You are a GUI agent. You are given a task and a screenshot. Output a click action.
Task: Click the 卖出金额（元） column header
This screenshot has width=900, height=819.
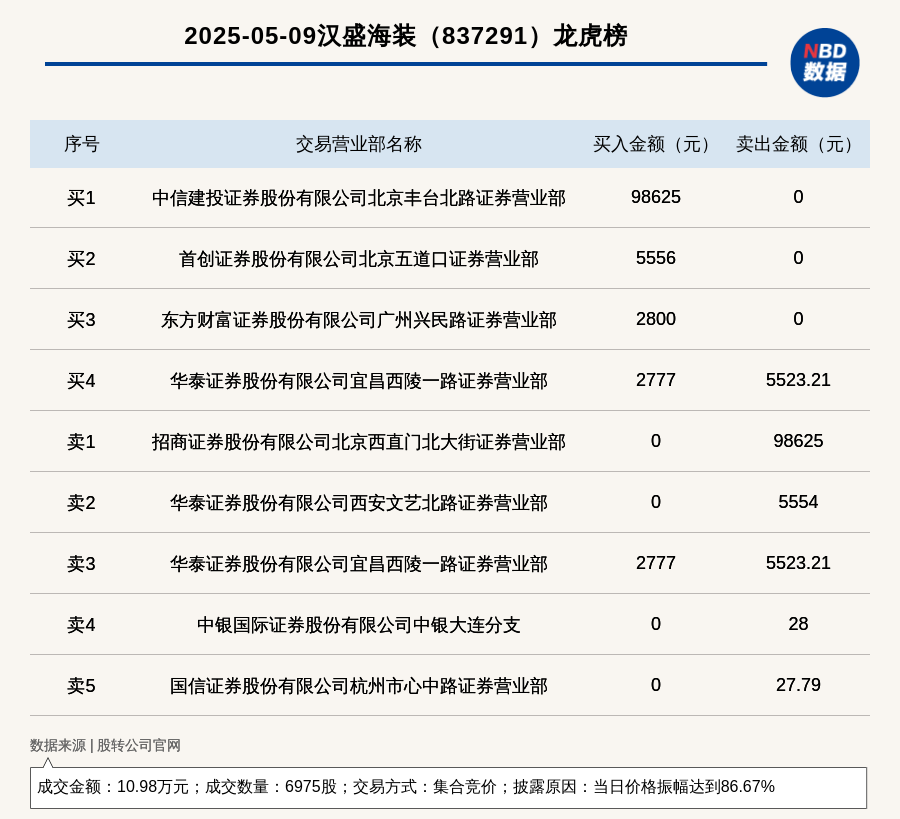pos(798,144)
